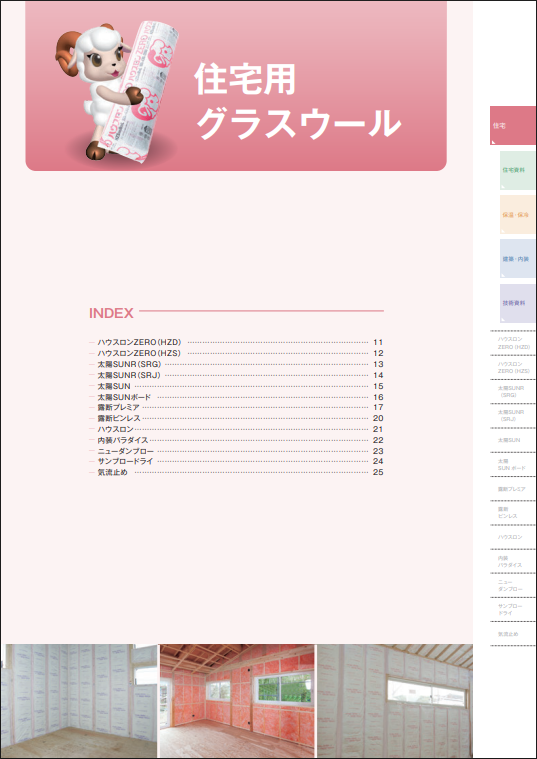Click index entry 内装パラダイス
The image size is (537, 759).
(x=236, y=440)
